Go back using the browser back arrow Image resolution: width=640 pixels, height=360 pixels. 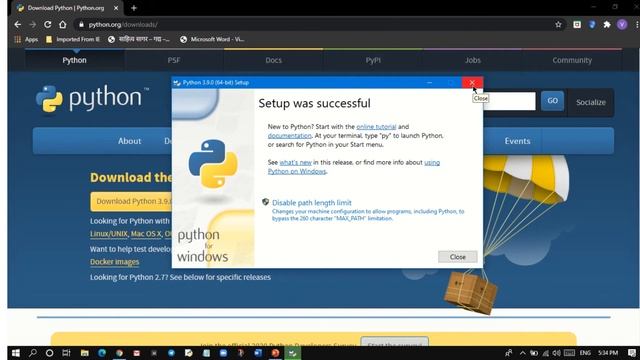[x=18, y=24]
